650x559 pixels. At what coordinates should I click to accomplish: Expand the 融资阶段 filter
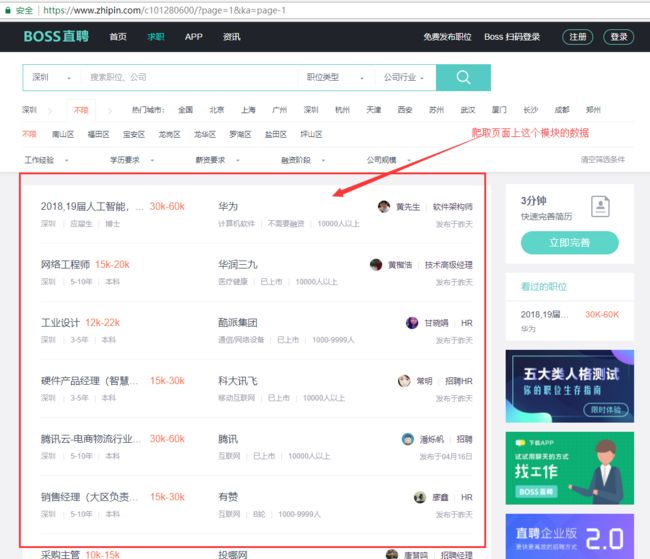(303, 160)
